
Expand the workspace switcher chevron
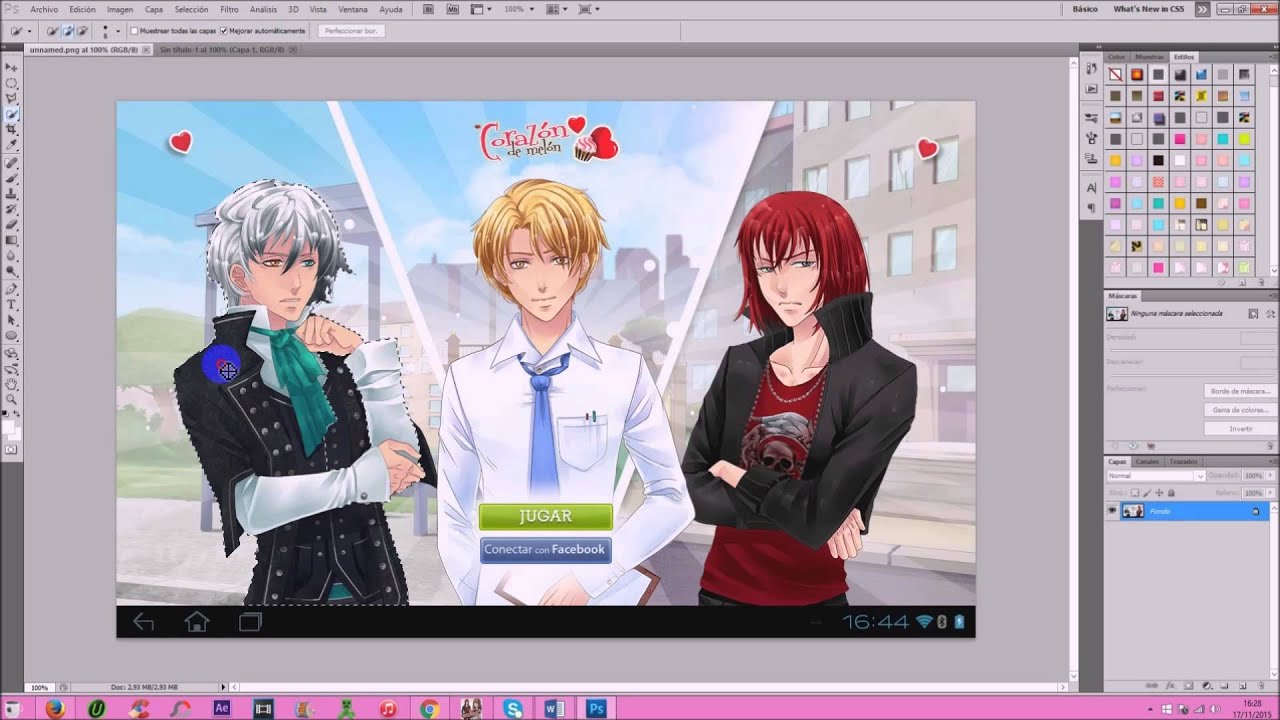[1202, 9]
